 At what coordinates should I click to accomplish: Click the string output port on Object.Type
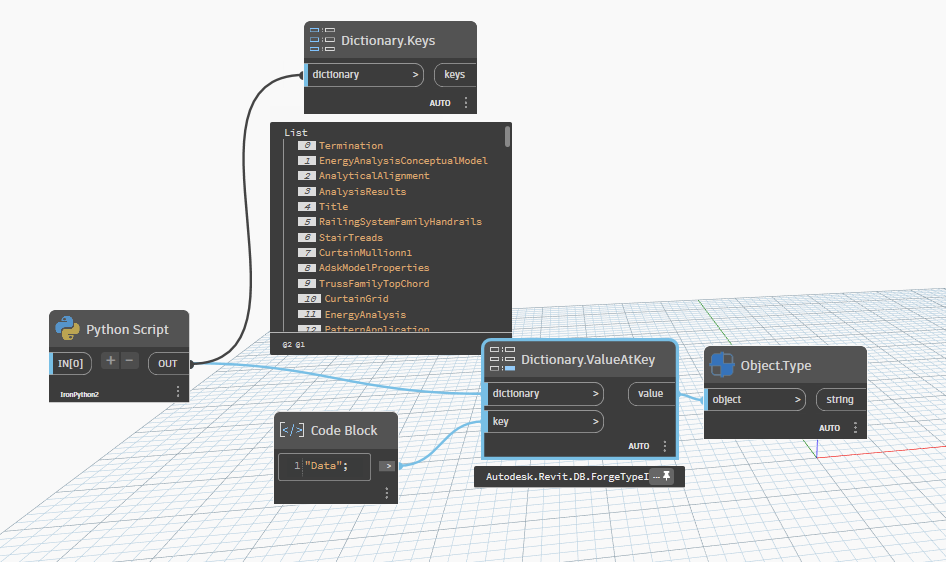[x=840, y=399]
